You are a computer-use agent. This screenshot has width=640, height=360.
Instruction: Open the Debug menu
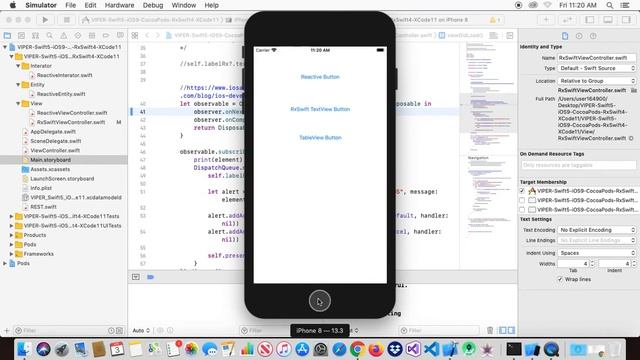pos(153,5)
